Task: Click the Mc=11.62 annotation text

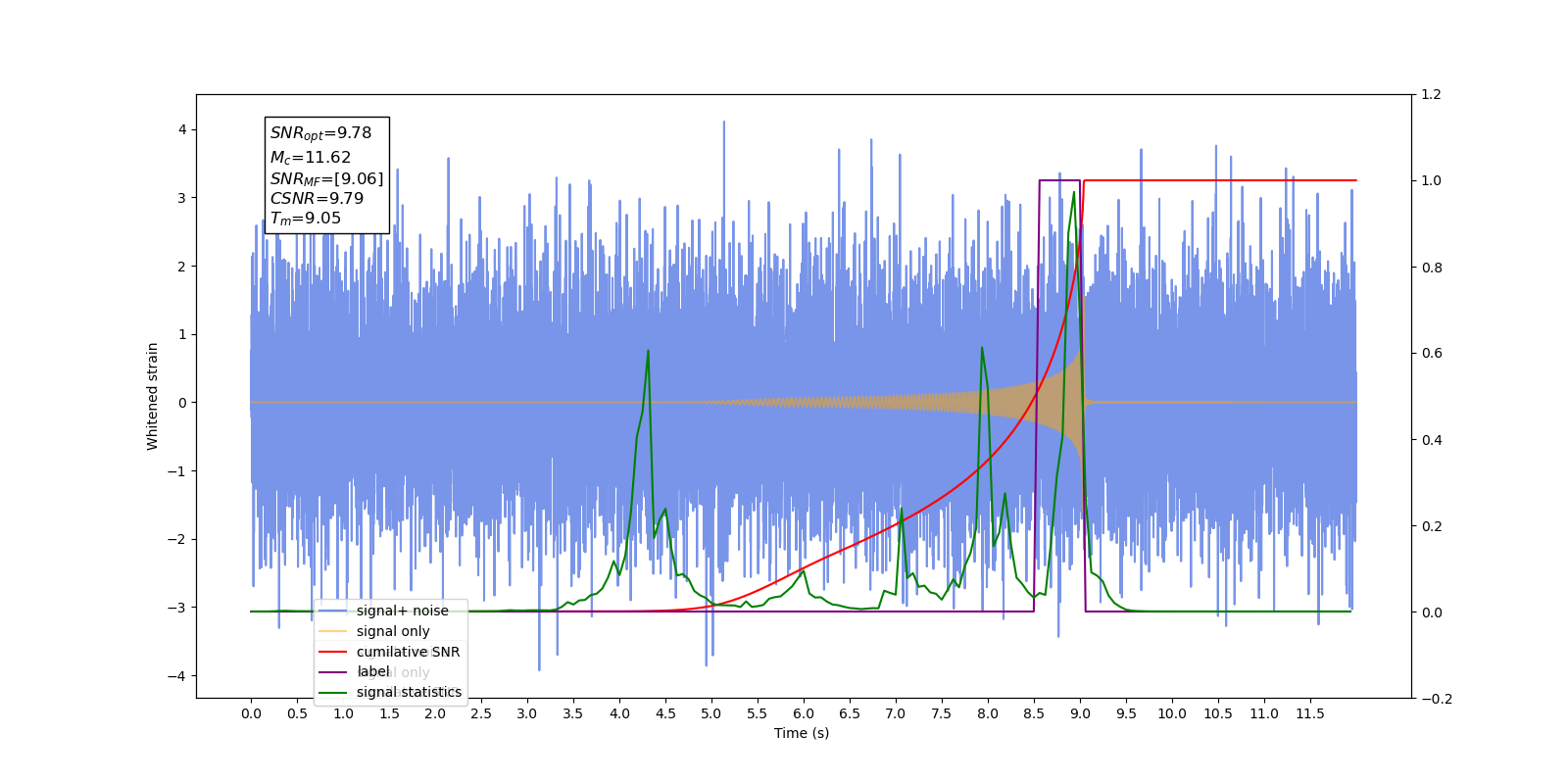Action: point(310,157)
